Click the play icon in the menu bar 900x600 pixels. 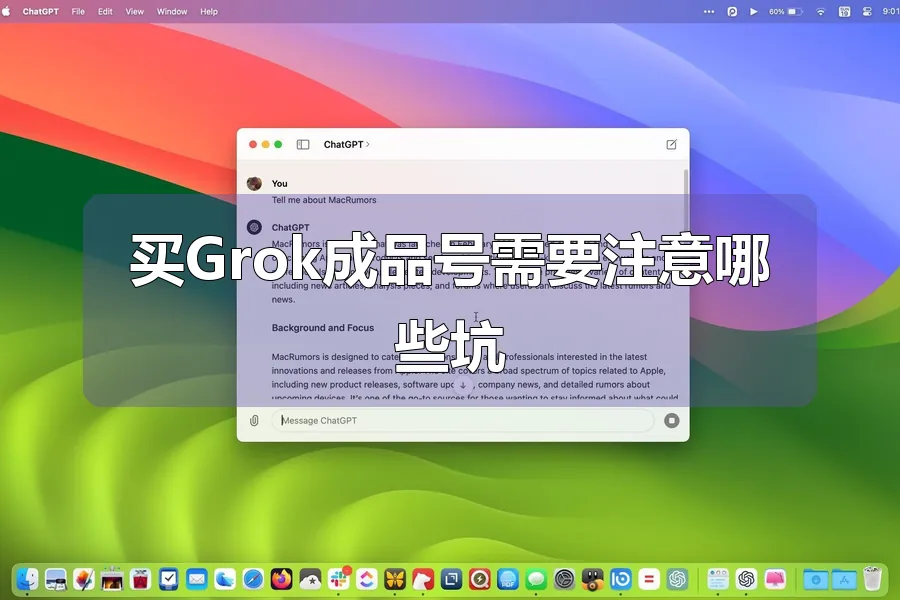(754, 11)
